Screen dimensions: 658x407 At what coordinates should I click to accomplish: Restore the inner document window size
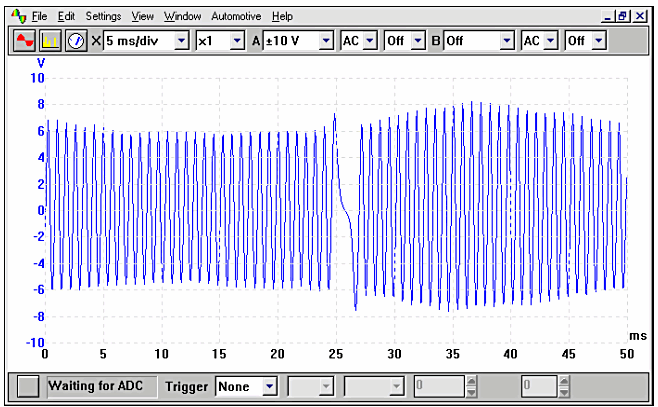[622, 16]
